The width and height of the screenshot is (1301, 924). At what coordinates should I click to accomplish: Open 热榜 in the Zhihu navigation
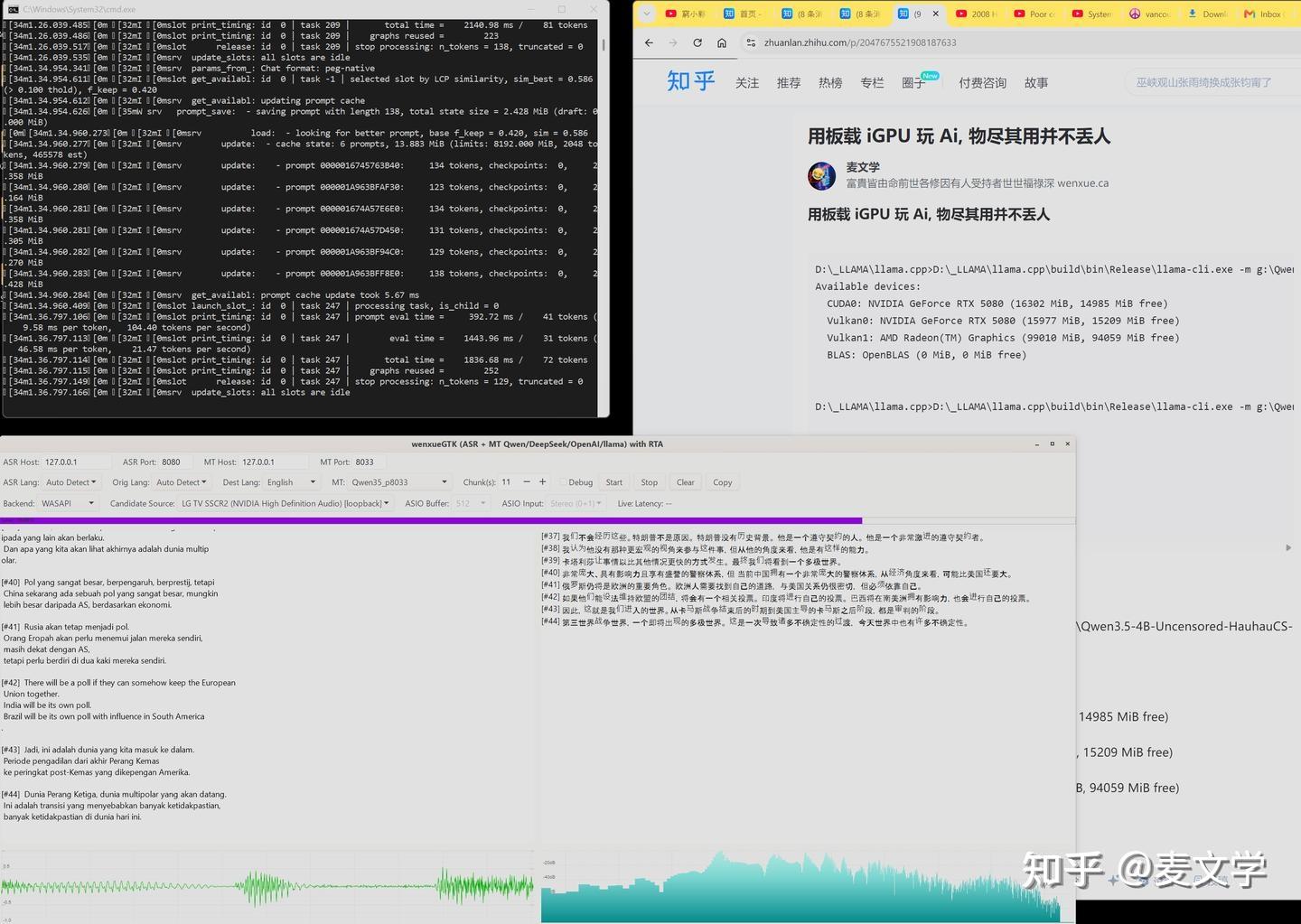830,82
